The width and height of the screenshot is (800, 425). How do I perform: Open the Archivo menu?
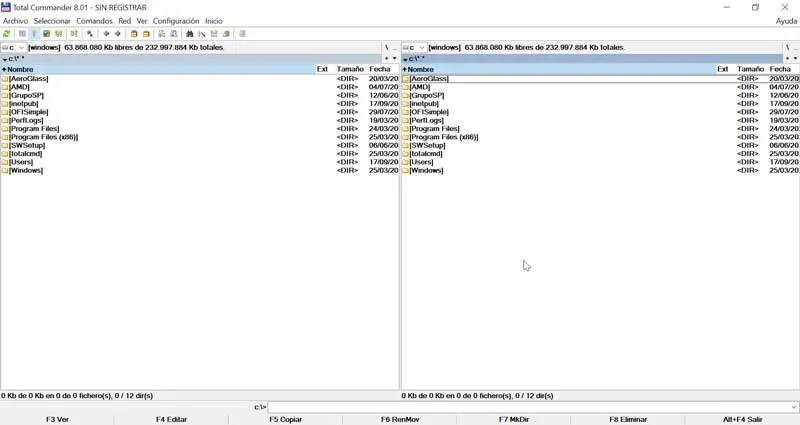(x=15, y=21)
